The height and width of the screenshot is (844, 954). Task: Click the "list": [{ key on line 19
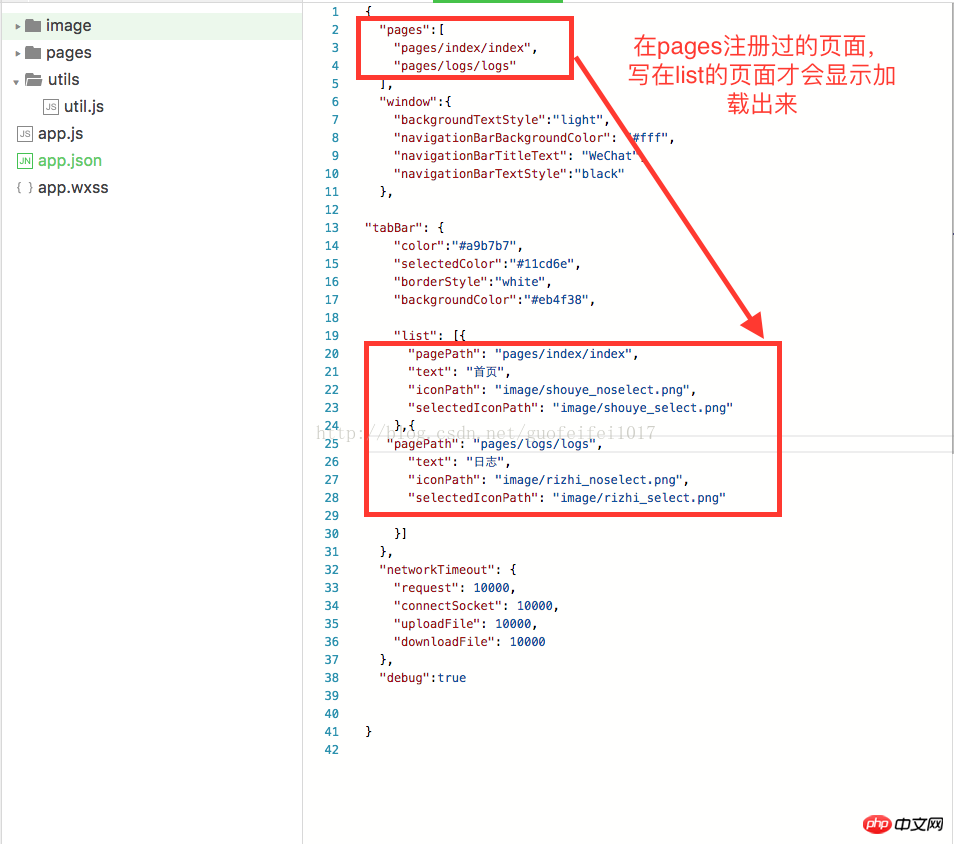point(430,336)
